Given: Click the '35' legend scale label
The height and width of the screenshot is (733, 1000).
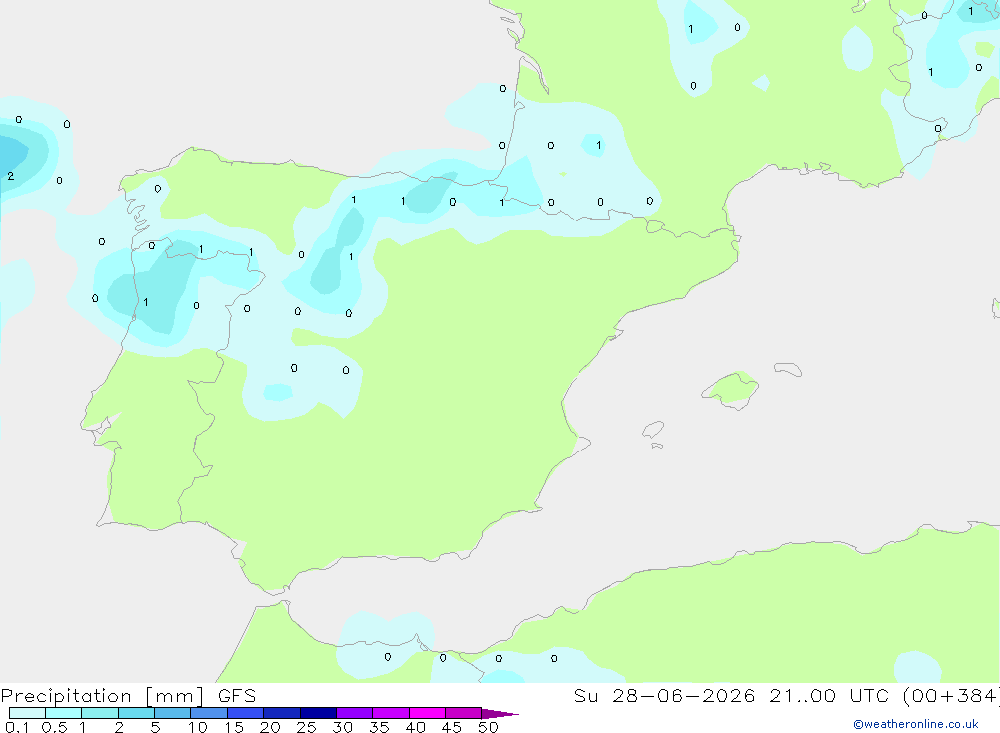Looking at the screenshot, I should point(379,727).
